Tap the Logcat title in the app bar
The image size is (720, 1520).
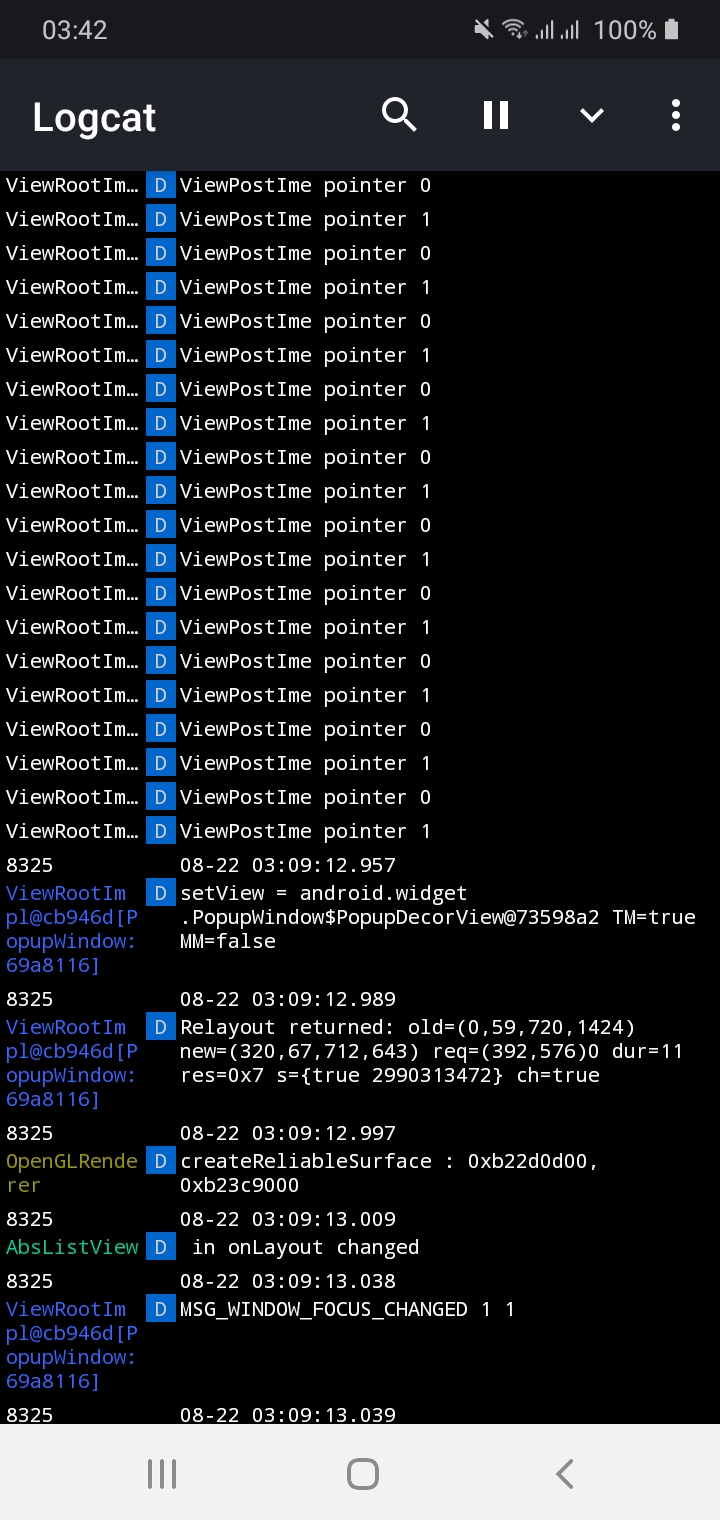coord(93,117)
